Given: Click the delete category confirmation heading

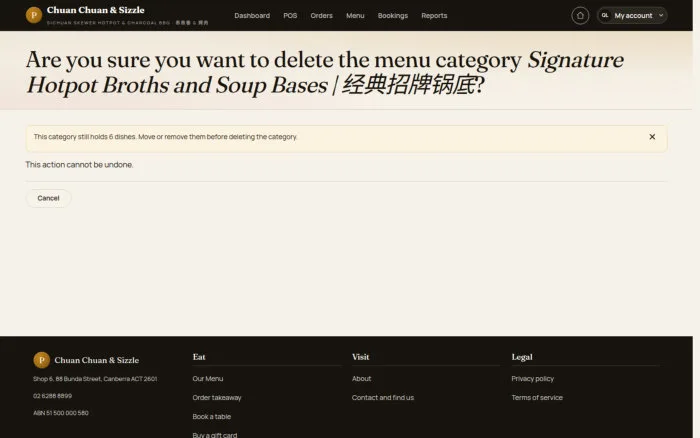Looking at the screenshot, I should (325, 72).
